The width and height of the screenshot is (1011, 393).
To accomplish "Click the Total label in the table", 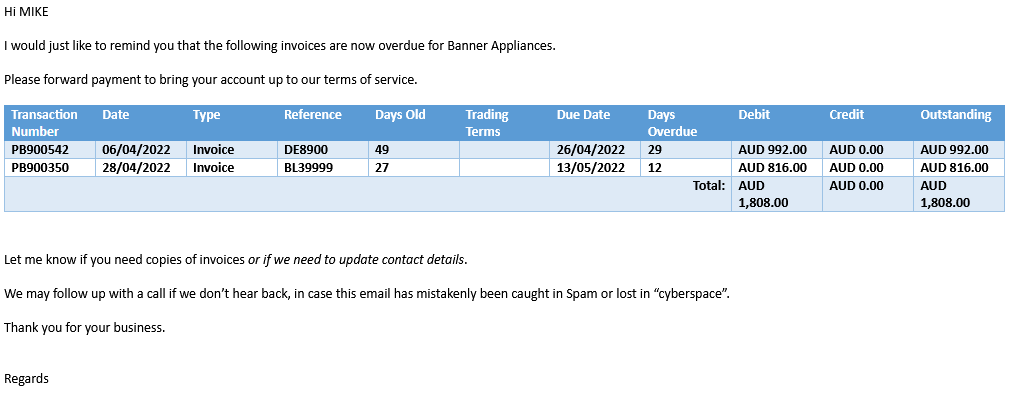I will click(709, 186).
